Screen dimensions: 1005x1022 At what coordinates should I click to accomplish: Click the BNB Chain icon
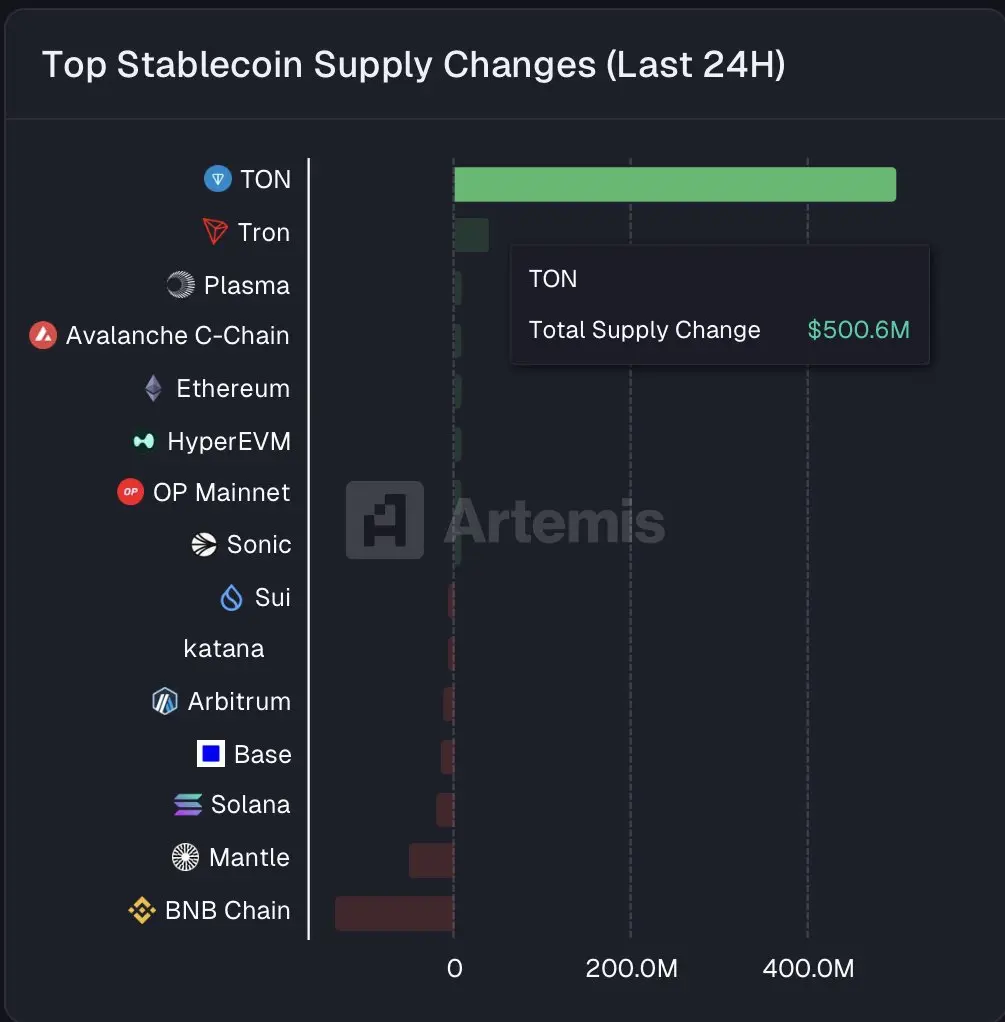142,910
